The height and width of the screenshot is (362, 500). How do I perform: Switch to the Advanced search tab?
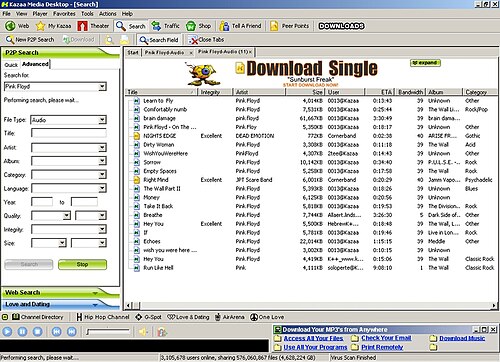click(35, 64)
